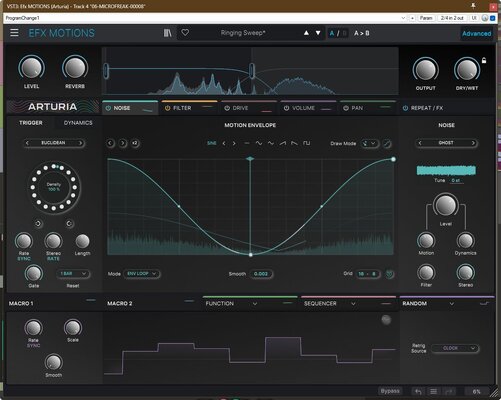This screenshot has width=501, height=400.
Task: Select the MACRO 2 tab
Action: pos(120,304)
